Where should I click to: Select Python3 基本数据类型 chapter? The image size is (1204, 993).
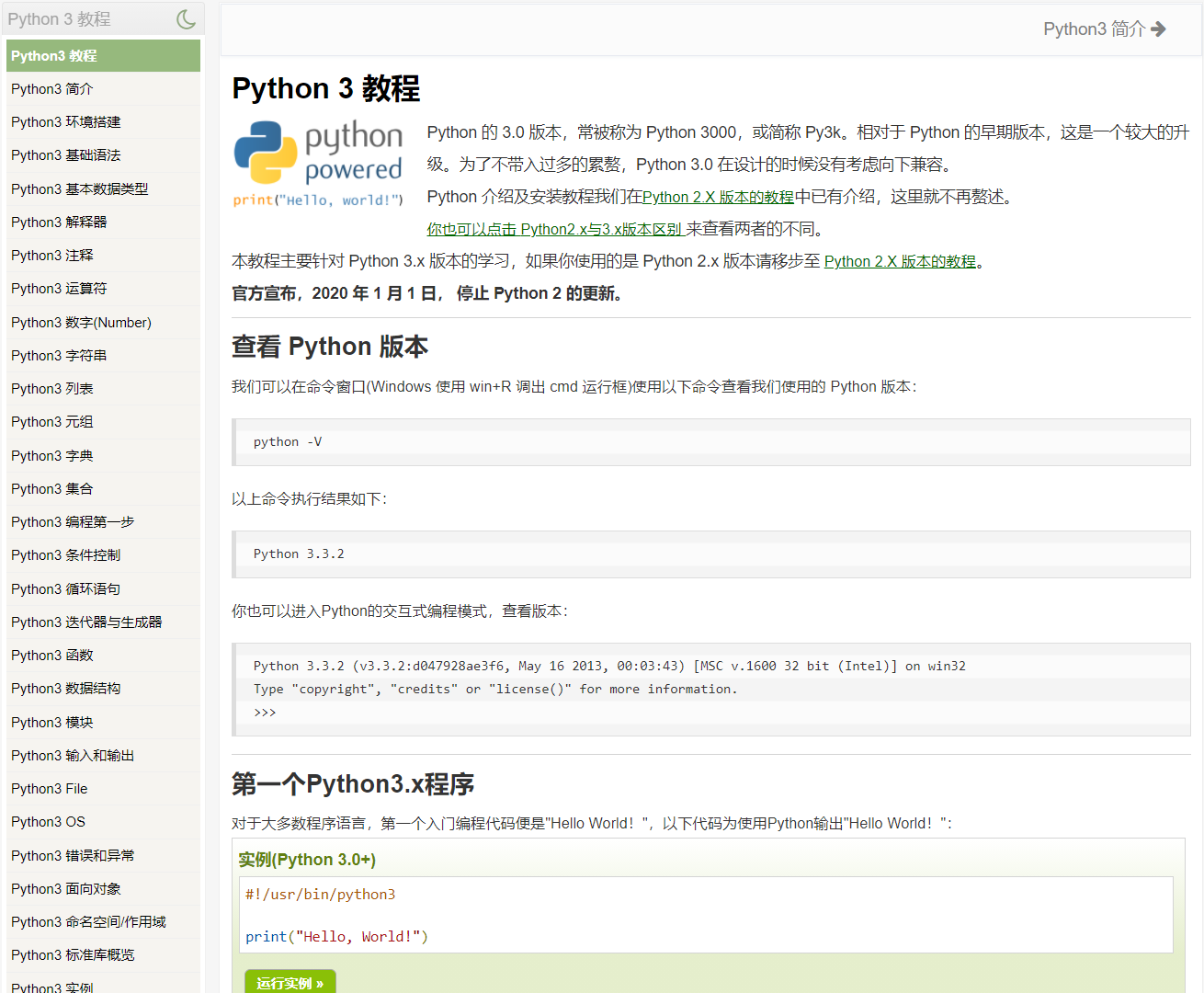pos(103,189)
